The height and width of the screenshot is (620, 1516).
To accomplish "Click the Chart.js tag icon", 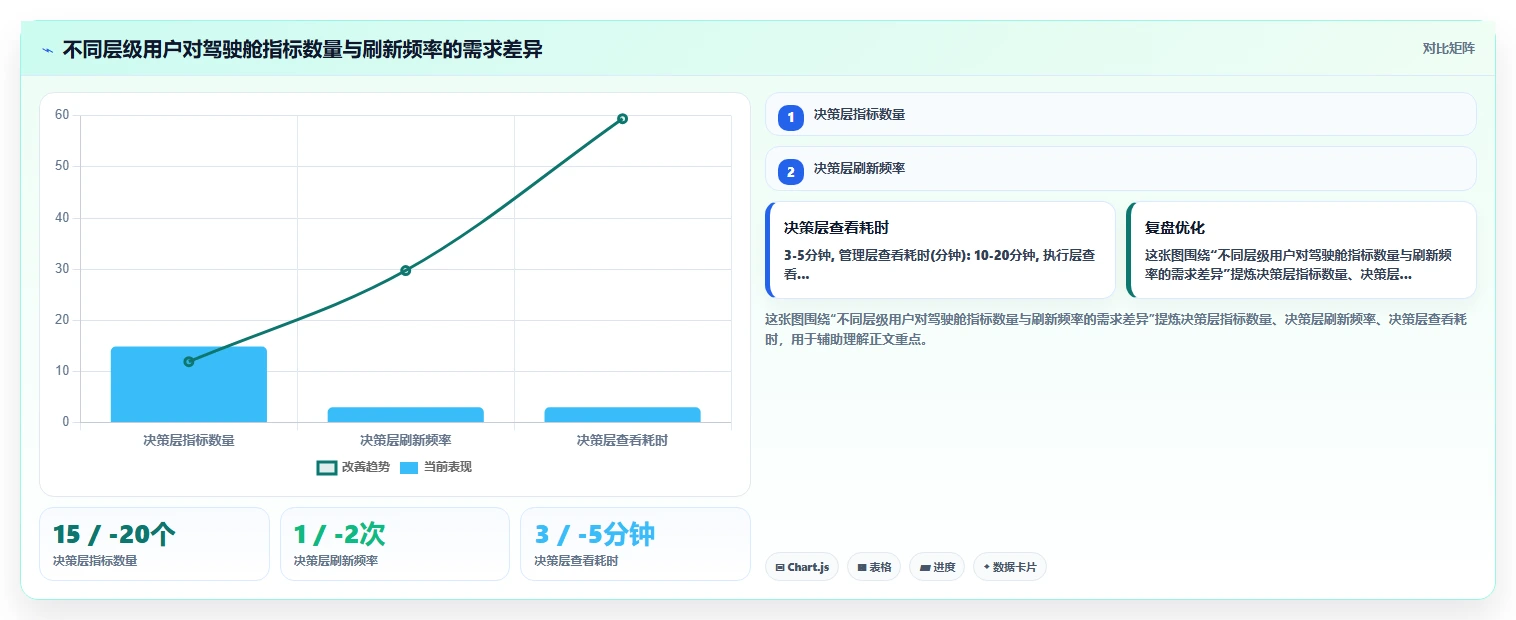I will click(780, 568).
